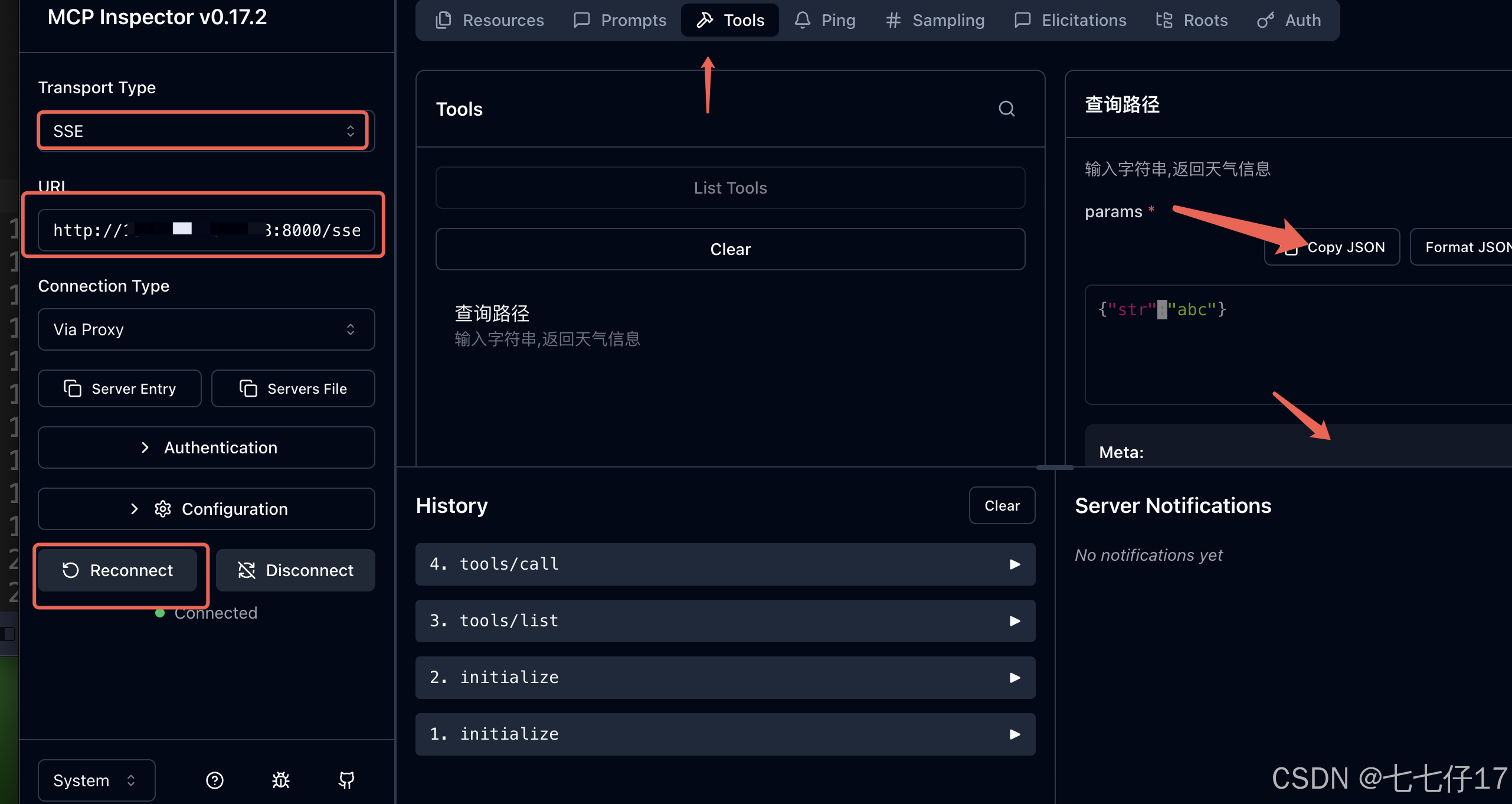
Task: Clear the History list
Action: coord(1002,505)
